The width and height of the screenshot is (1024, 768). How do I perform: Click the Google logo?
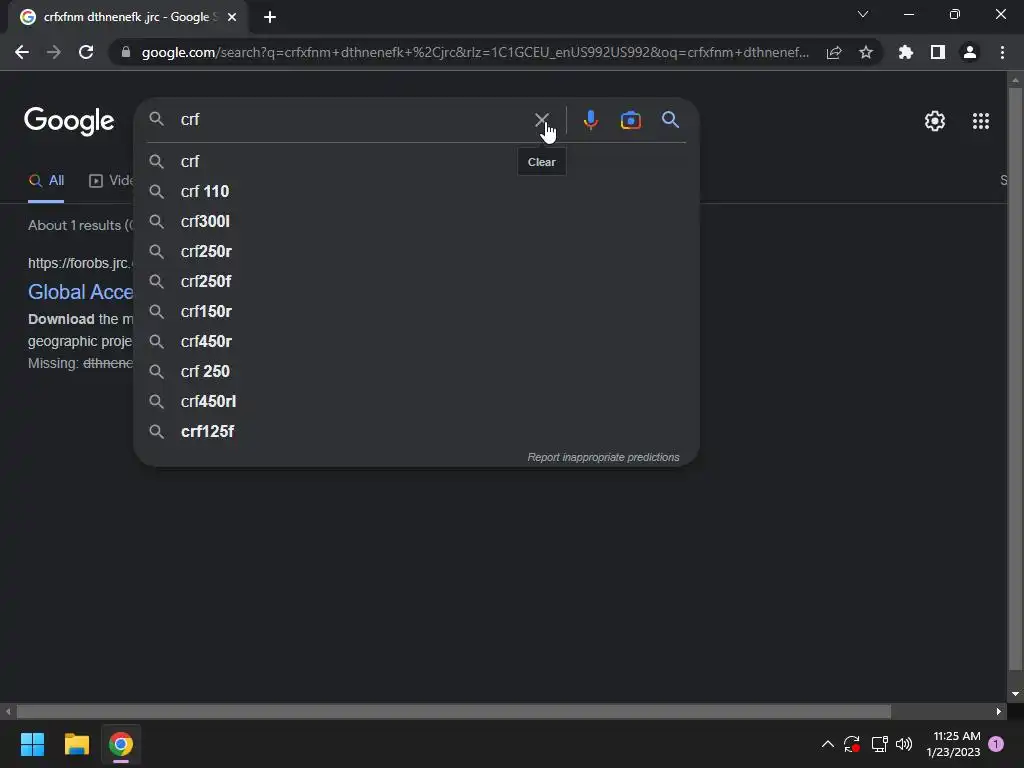(x=69, y=121)
